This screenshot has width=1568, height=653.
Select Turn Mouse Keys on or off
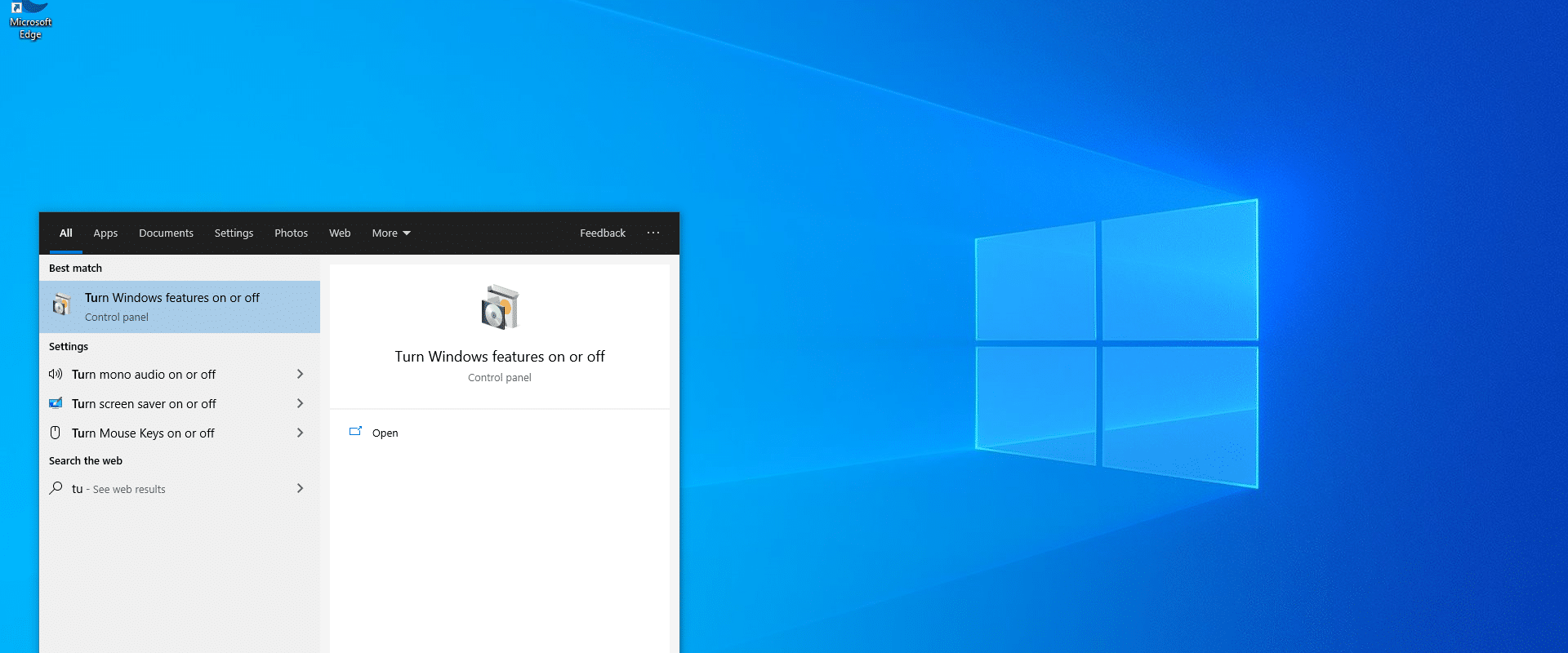pyautogui.click(x=180, y=433)
